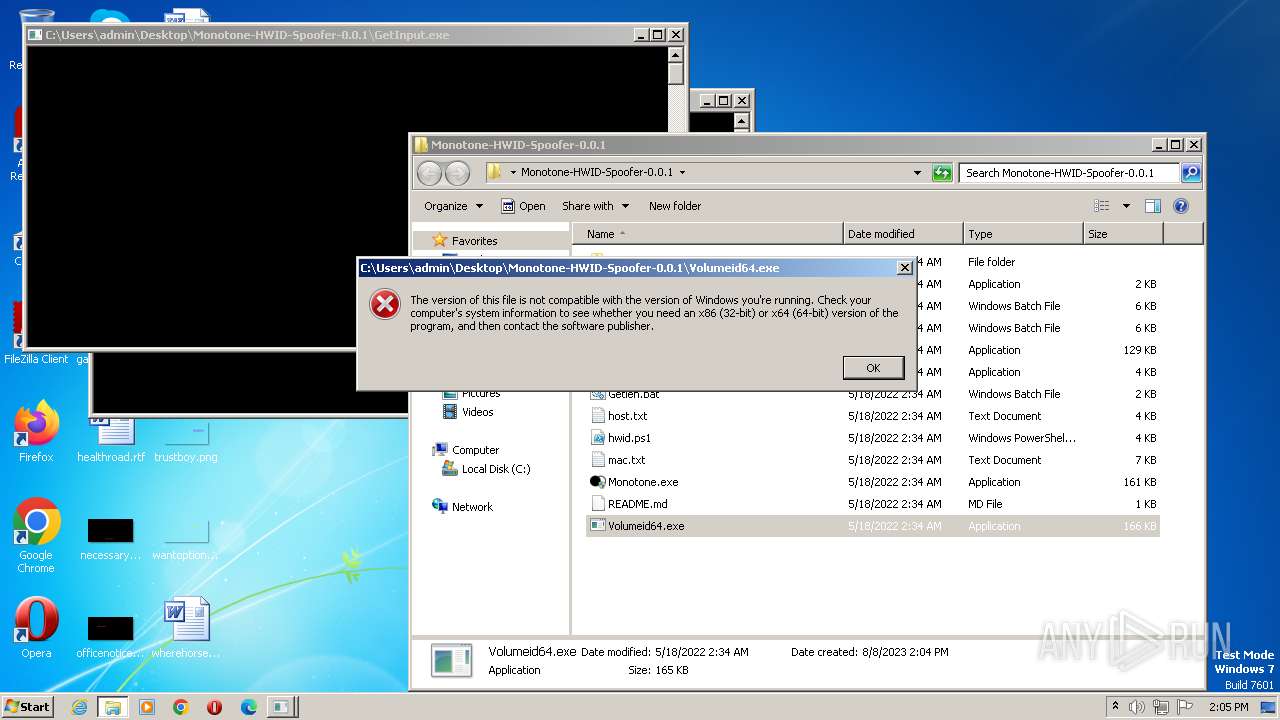Launch Internet Explorer from the taskbar
The width and height of the screenshot is (1280, 720).
tap(79, 707)
